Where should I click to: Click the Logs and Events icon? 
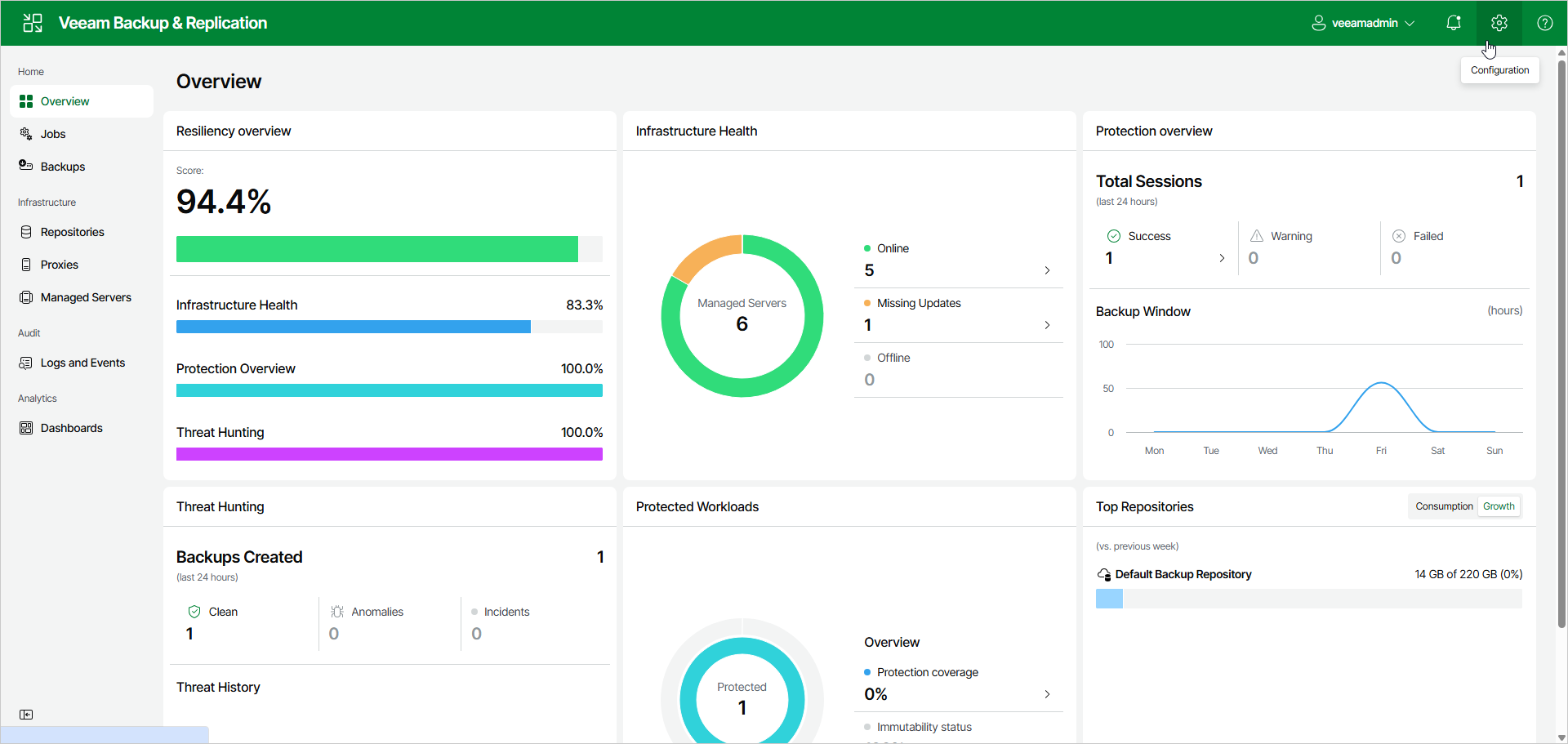pos(26,363)
